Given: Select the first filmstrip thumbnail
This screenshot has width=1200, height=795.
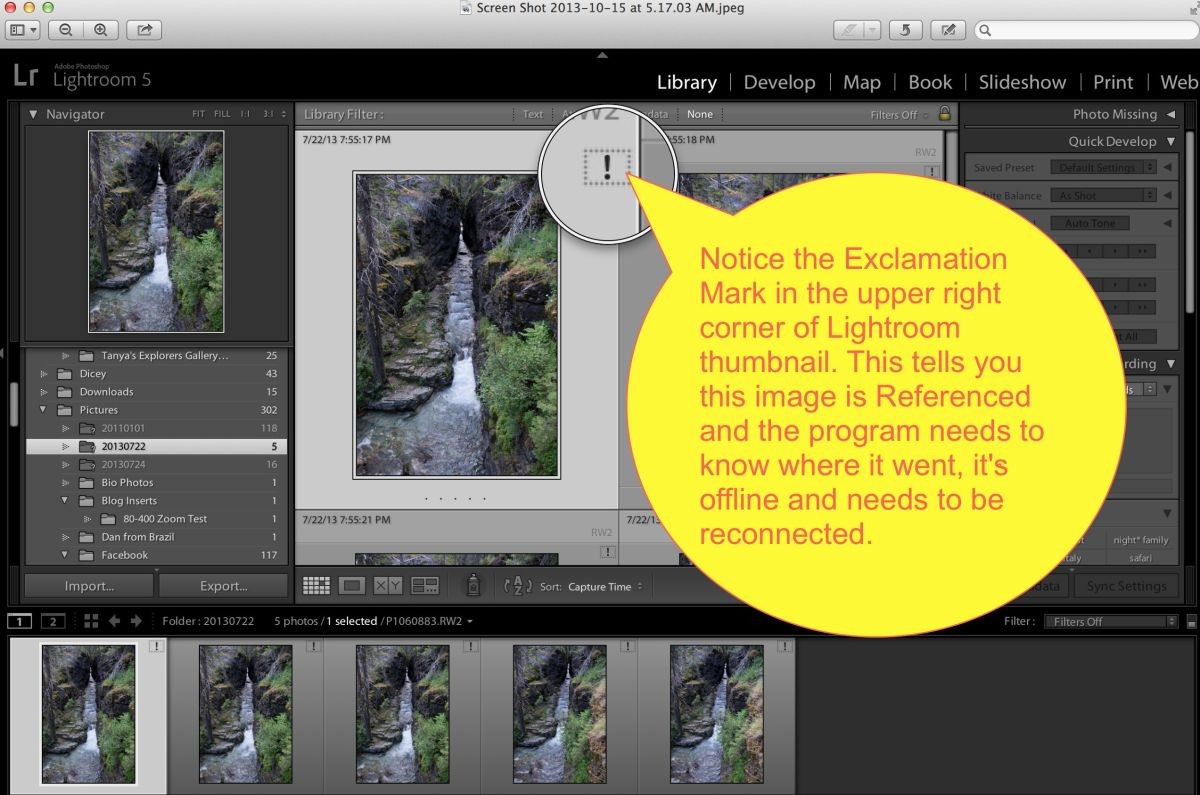Looking at the screenshot, I should coord(88,714).
